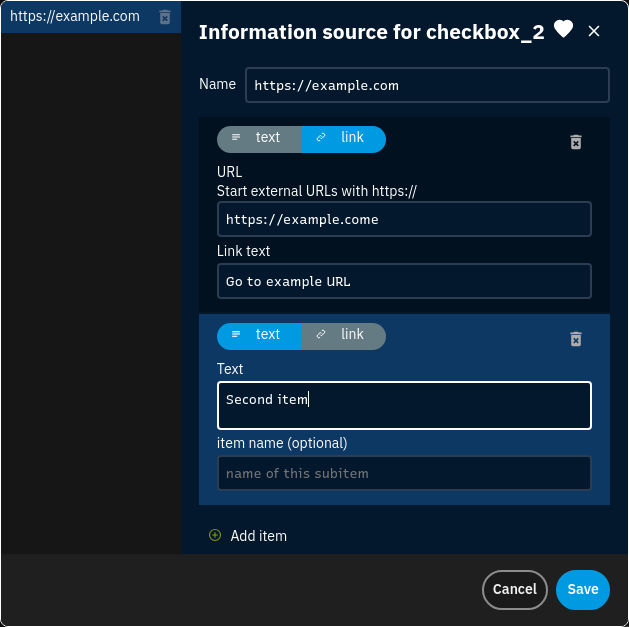Click the text lines icon in second item

click(236, 334)
